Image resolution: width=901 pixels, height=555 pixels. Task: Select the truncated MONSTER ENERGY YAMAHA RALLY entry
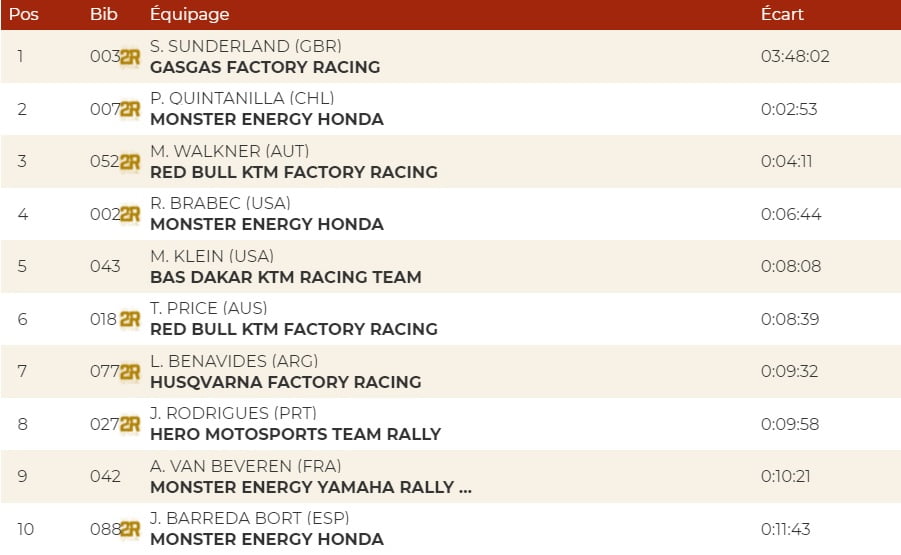coord(310,487)
